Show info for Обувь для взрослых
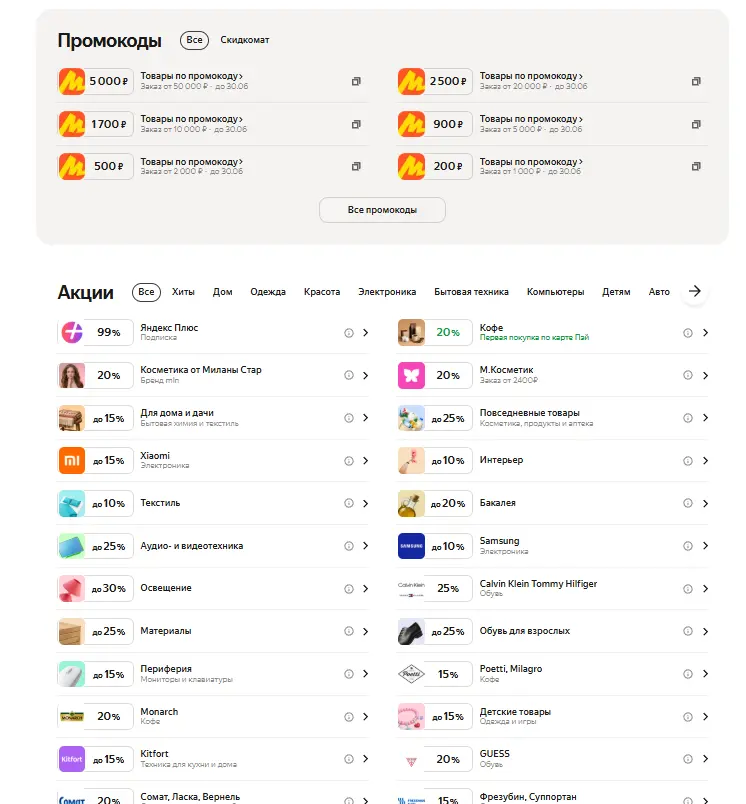The image size is (746, 804). [688, 631]
